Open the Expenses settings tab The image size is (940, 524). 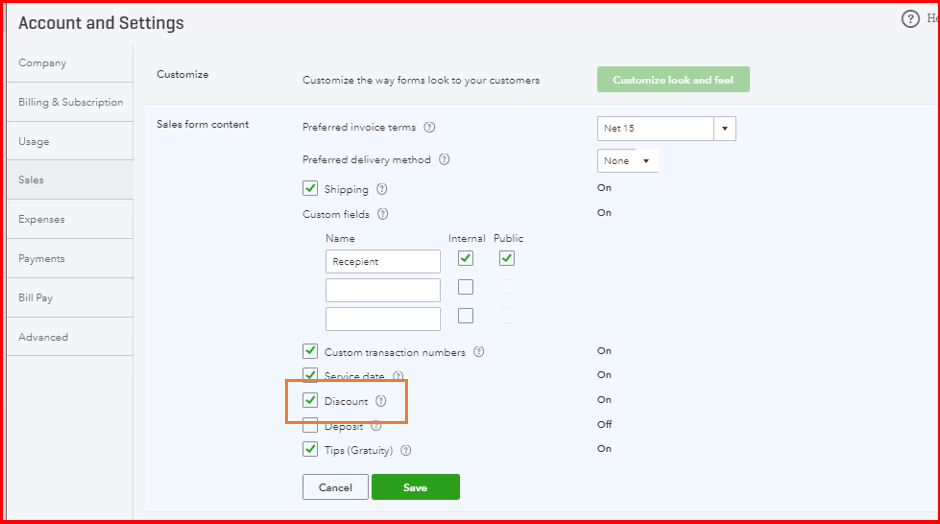tap(42, 219)
